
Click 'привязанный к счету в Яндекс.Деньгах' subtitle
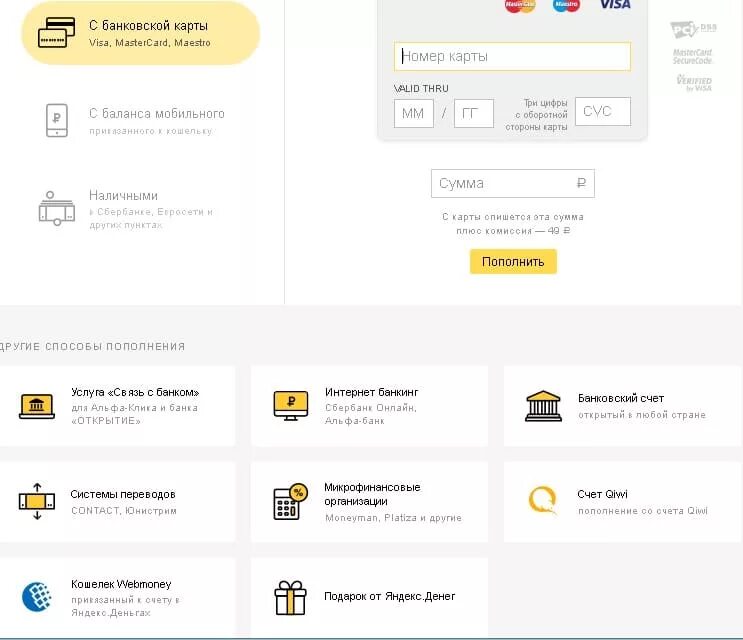(126, 606)
